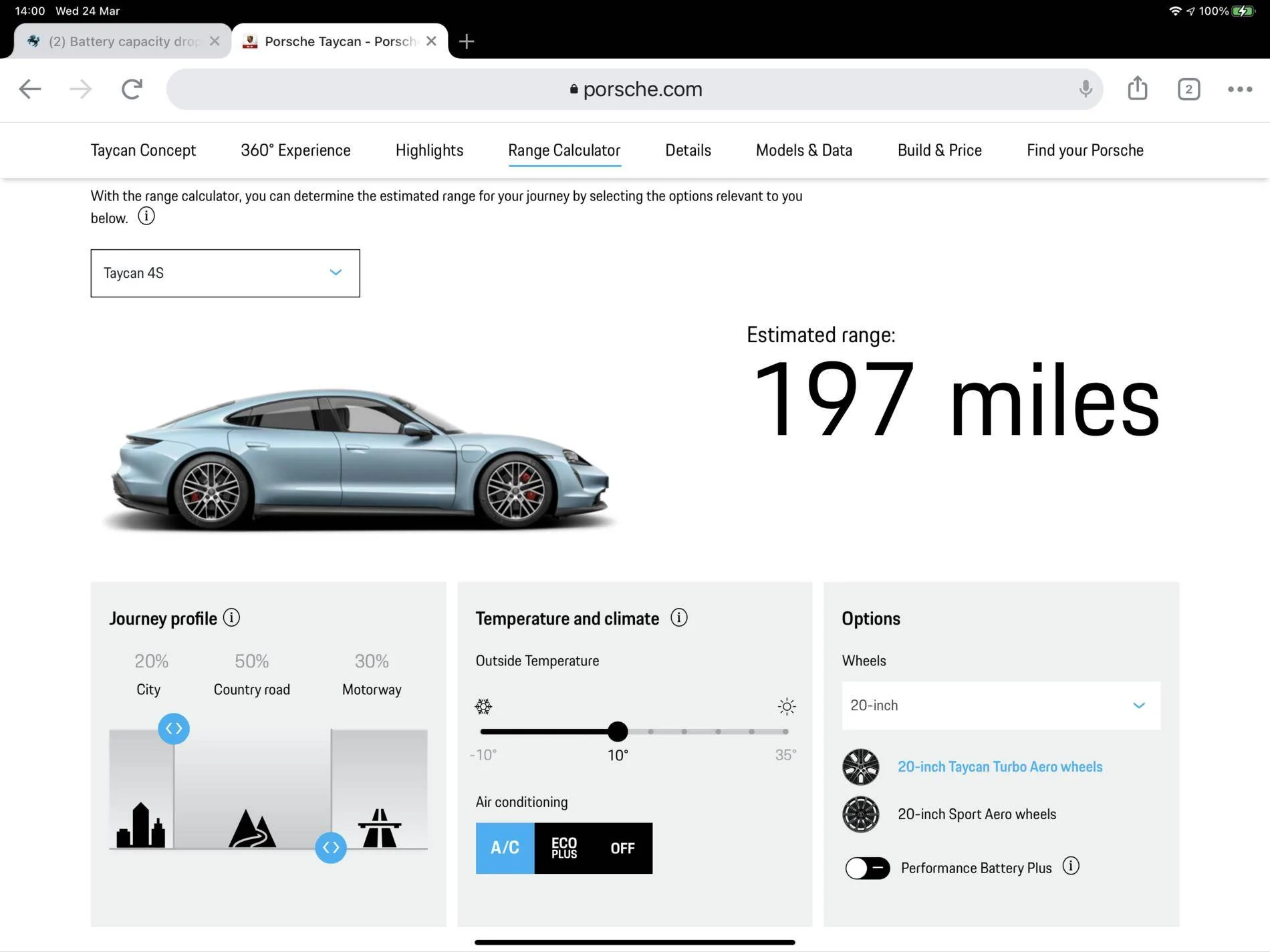Viewport: 1270px width, 952px height.
Task: Select the Range Calculator nav item
Action: [564, 150]
